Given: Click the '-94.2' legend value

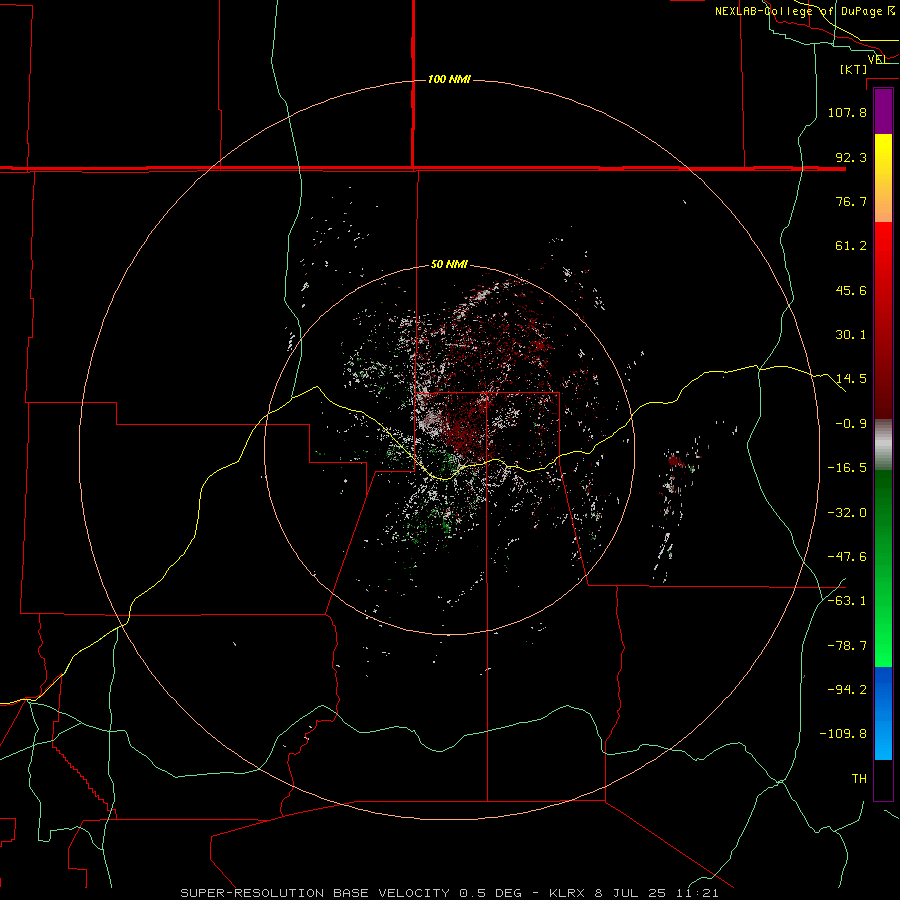Looking at the screenshot, I should tap(847, 690).
